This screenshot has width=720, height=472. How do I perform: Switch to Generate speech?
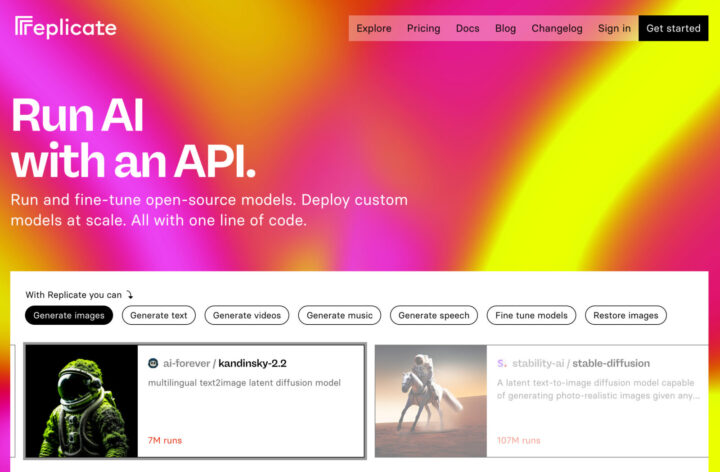coord(433,315)
